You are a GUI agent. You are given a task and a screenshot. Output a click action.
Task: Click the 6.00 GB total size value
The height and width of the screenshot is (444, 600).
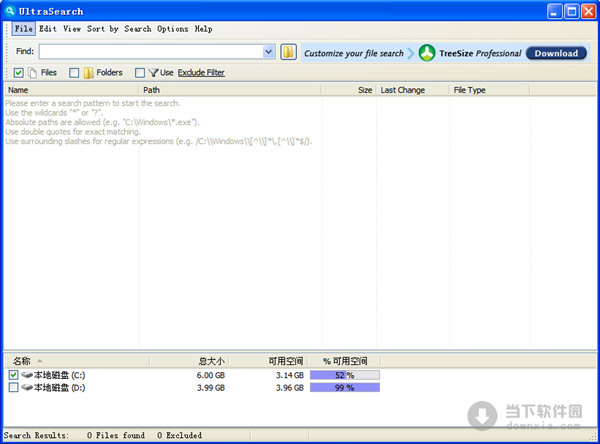click(x=211, y=375)
